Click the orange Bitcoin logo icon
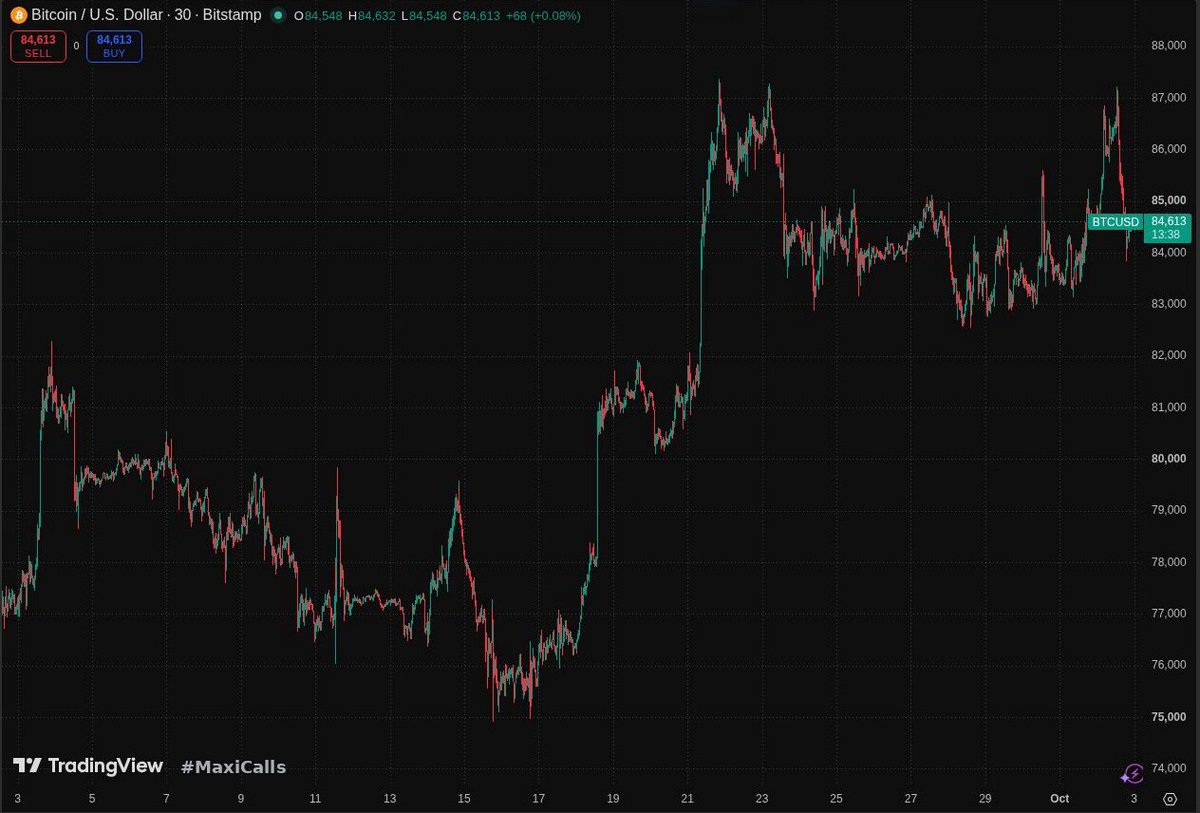Image resolution: width=1200 pixels, height=813 pixels. [18, 15]
